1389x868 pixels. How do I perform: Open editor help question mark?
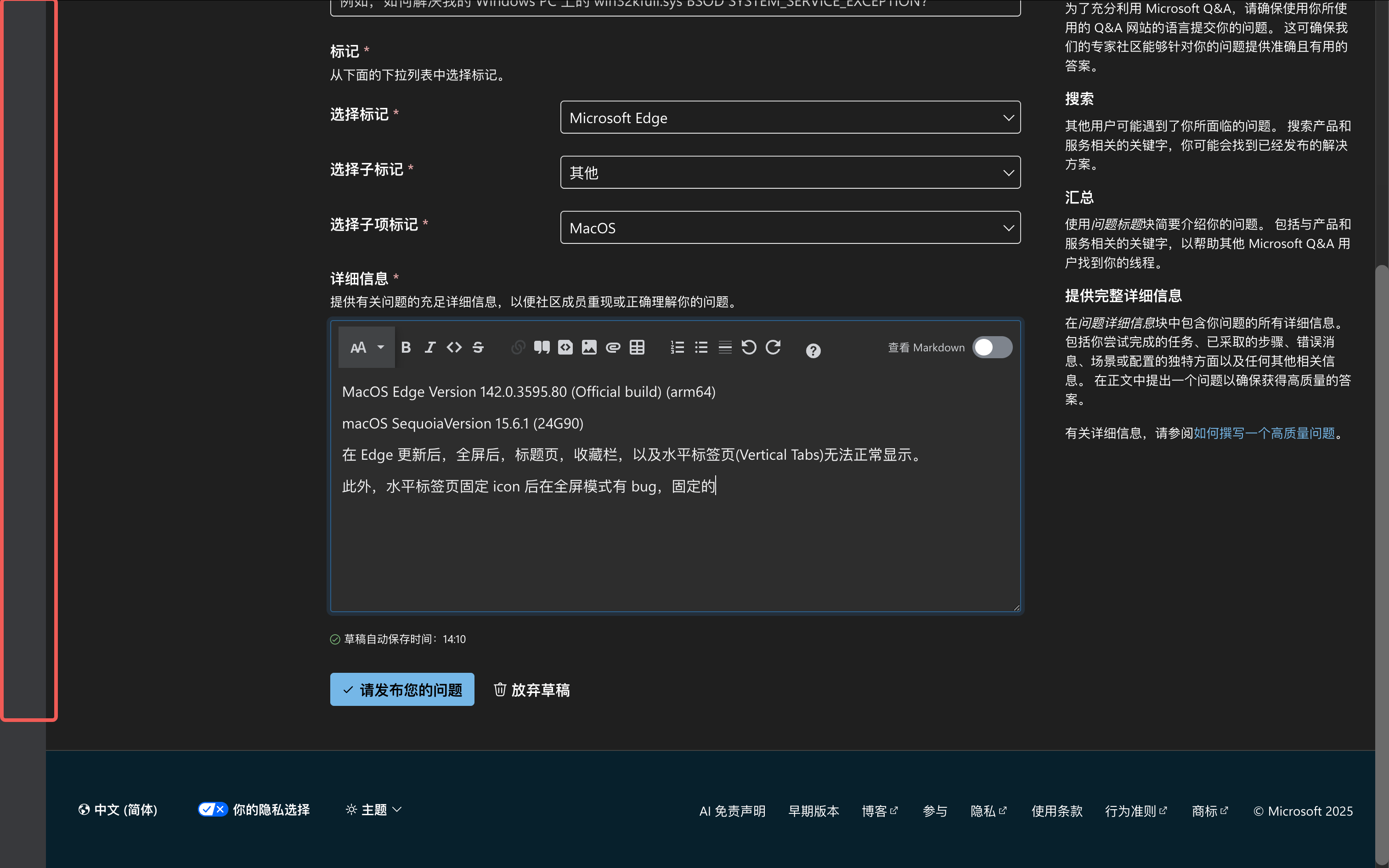point(813,350)
